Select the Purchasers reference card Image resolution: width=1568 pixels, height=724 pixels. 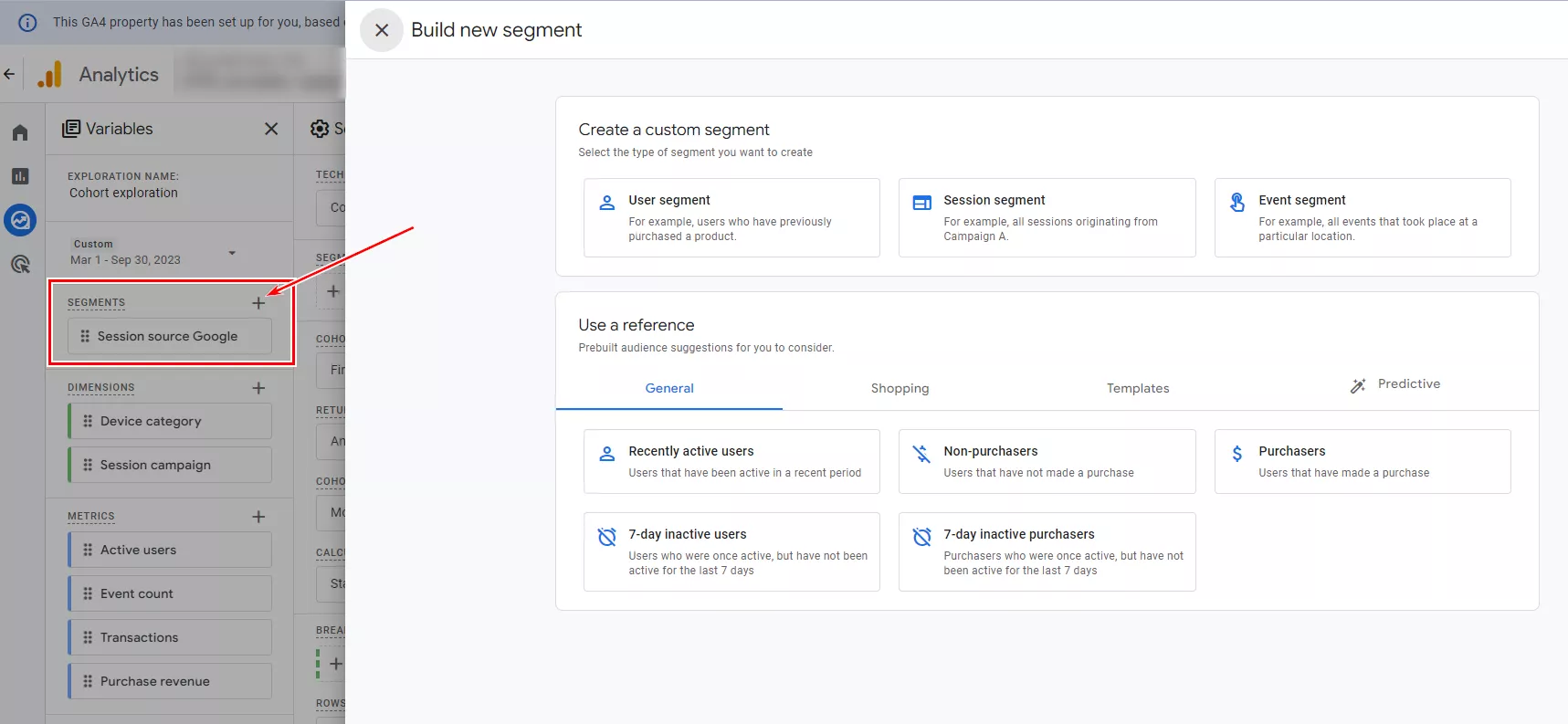coord(1363,461)
